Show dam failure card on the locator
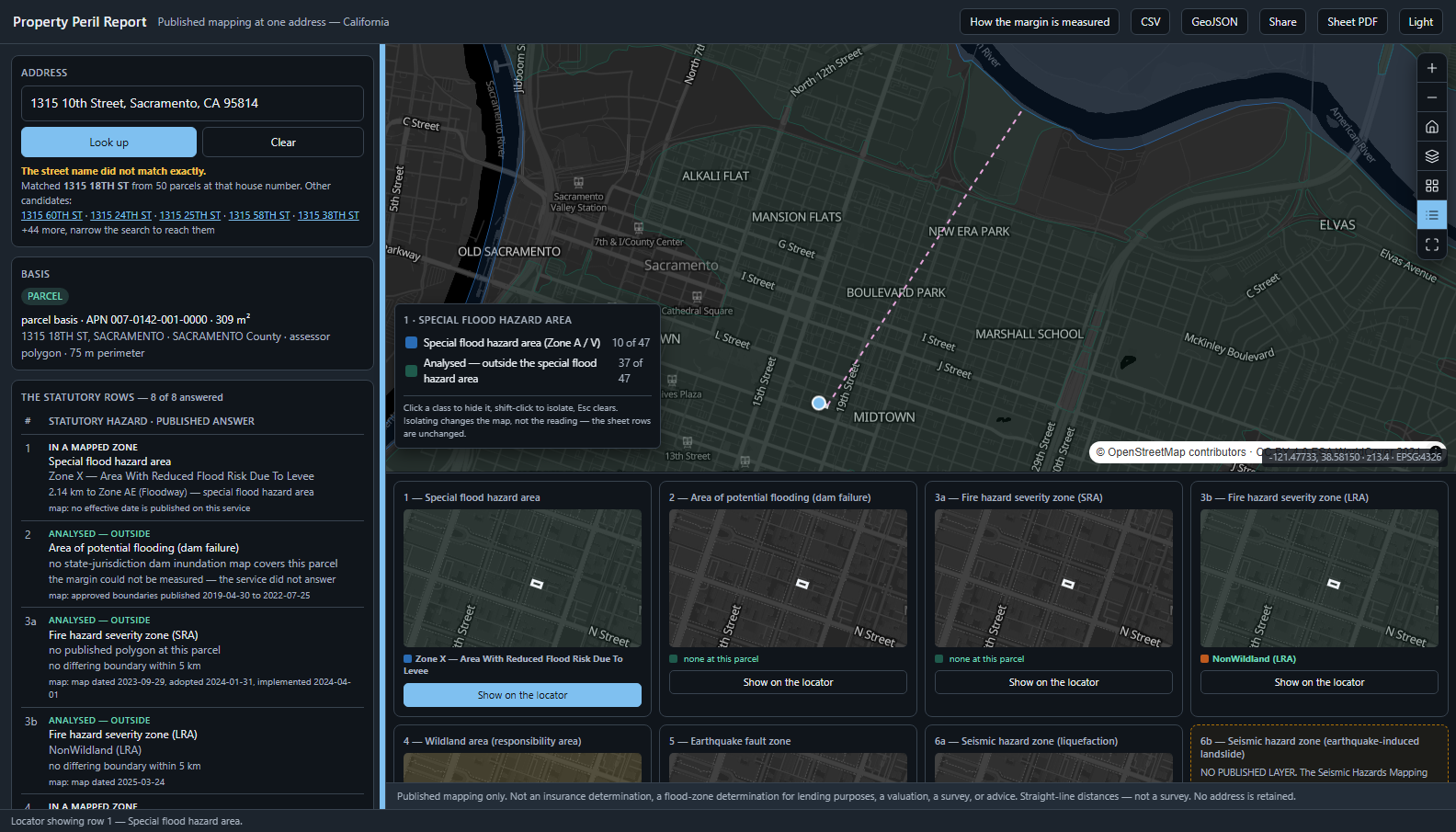 click(788, 682)
